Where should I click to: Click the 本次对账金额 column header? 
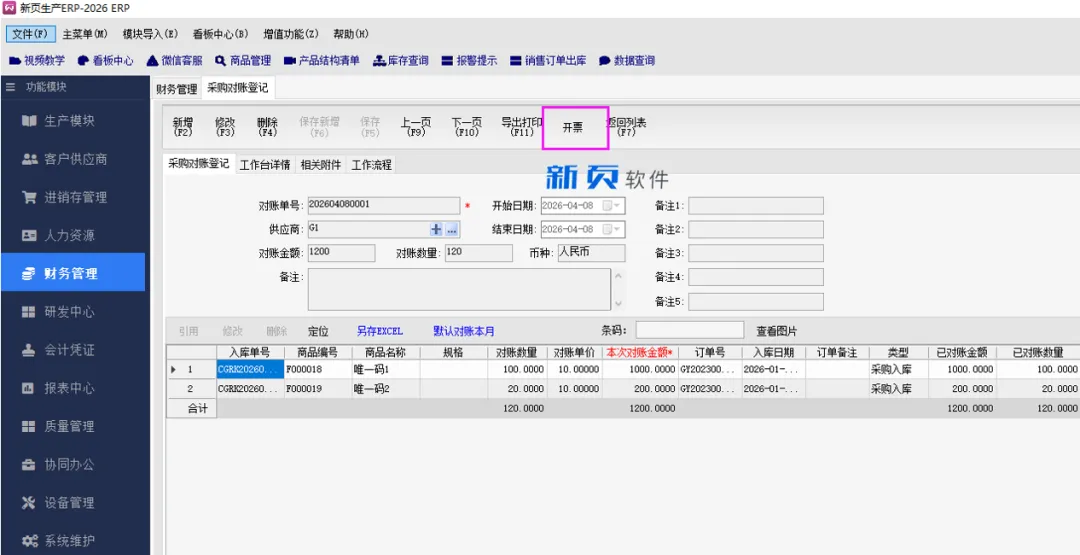coord(640,353)
